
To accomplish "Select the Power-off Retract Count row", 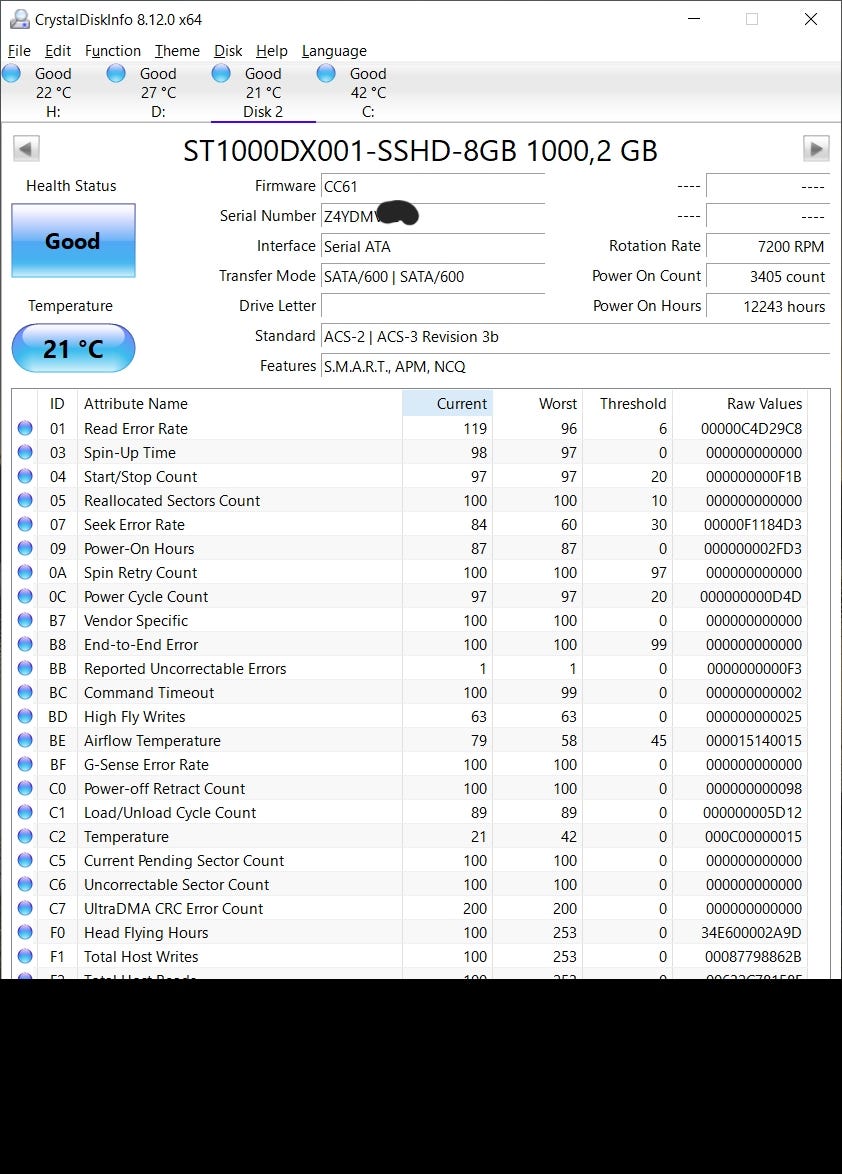I will (411, 788).
